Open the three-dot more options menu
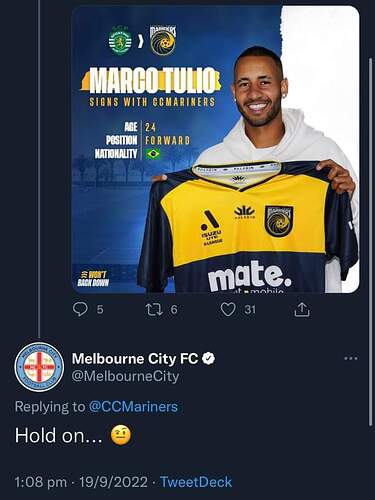Screen dimensions: 375x500 click(351, 359)
